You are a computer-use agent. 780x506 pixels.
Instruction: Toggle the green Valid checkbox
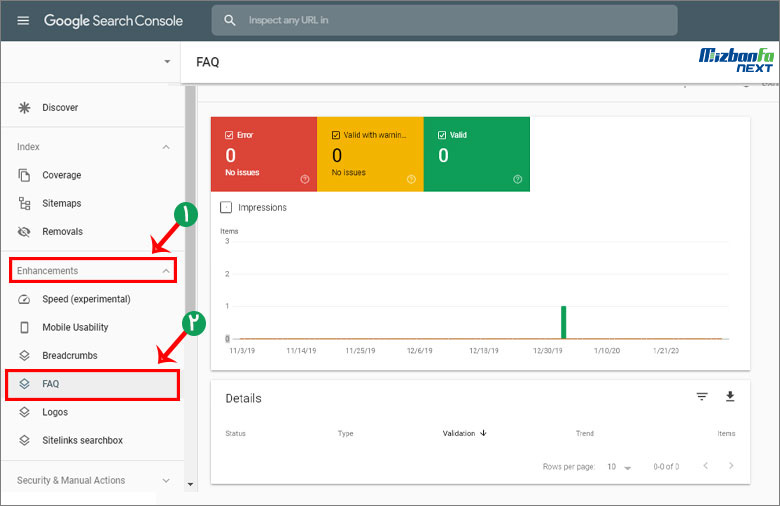point(442,135)
